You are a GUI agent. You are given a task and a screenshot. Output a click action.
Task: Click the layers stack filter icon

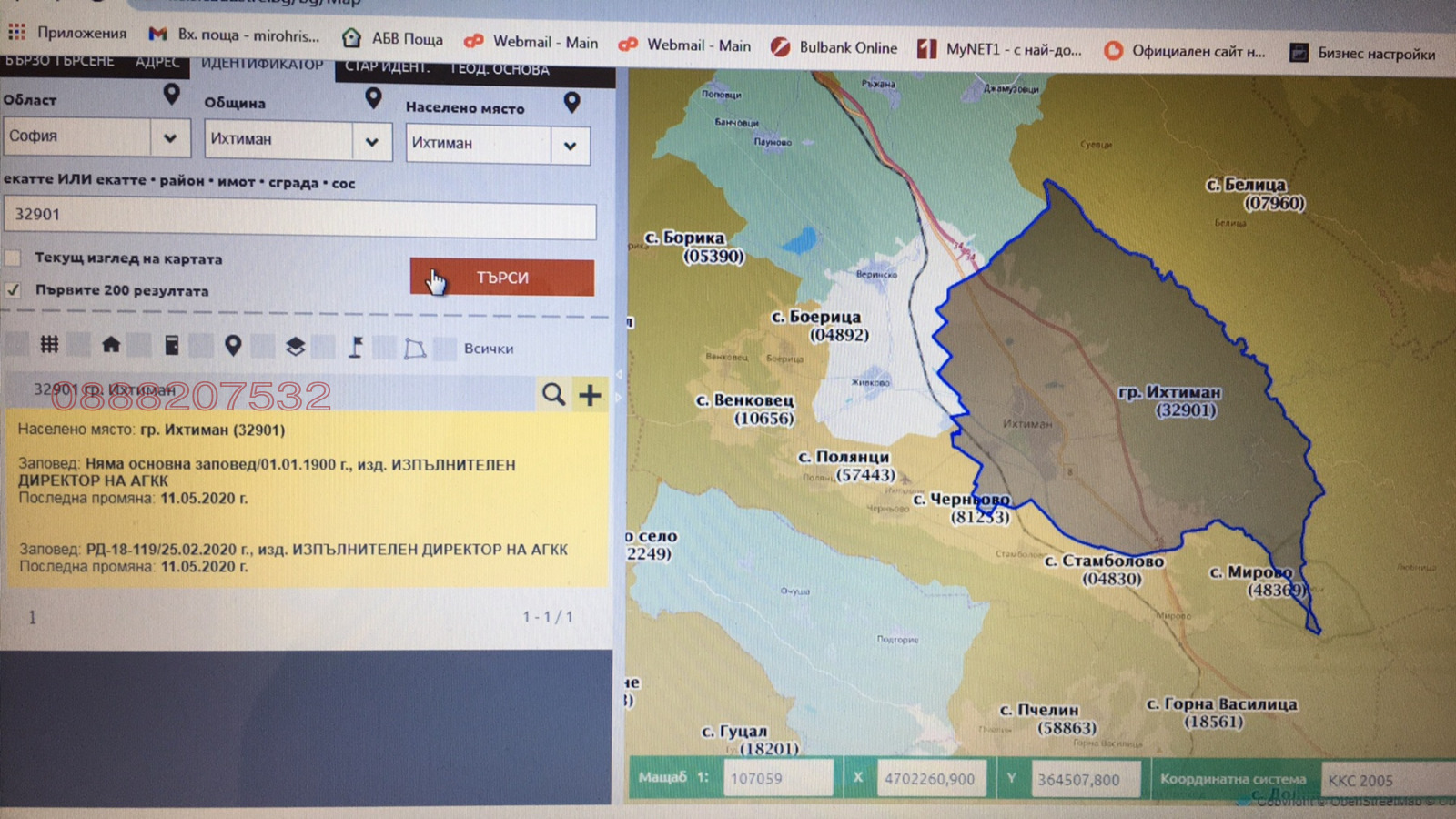click(295, 346)
